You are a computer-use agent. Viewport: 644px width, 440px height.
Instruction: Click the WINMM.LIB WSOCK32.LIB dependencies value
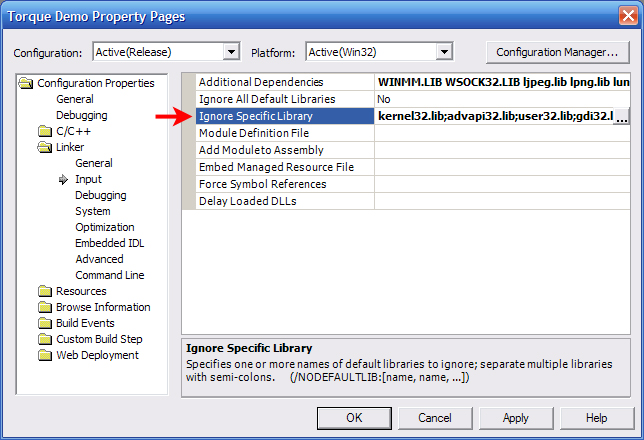click(502, 82)
